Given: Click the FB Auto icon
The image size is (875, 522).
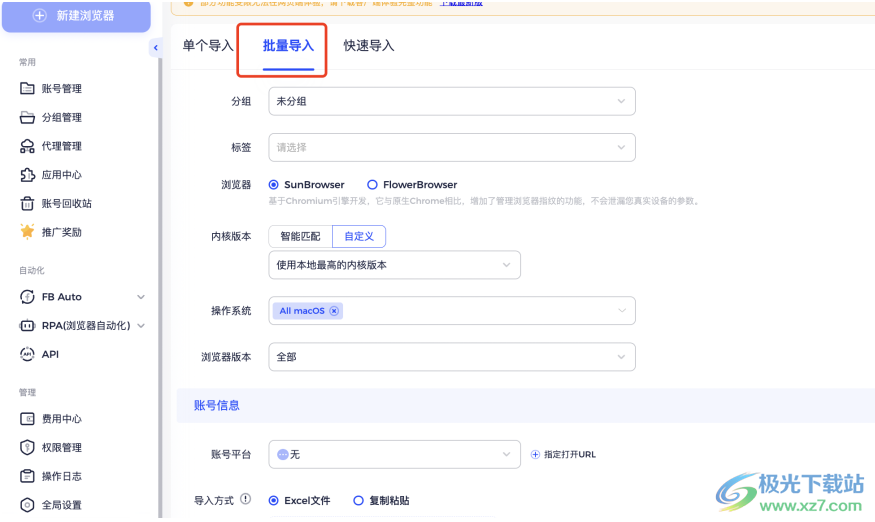Looking at the screenshot, I should (27, 296).
